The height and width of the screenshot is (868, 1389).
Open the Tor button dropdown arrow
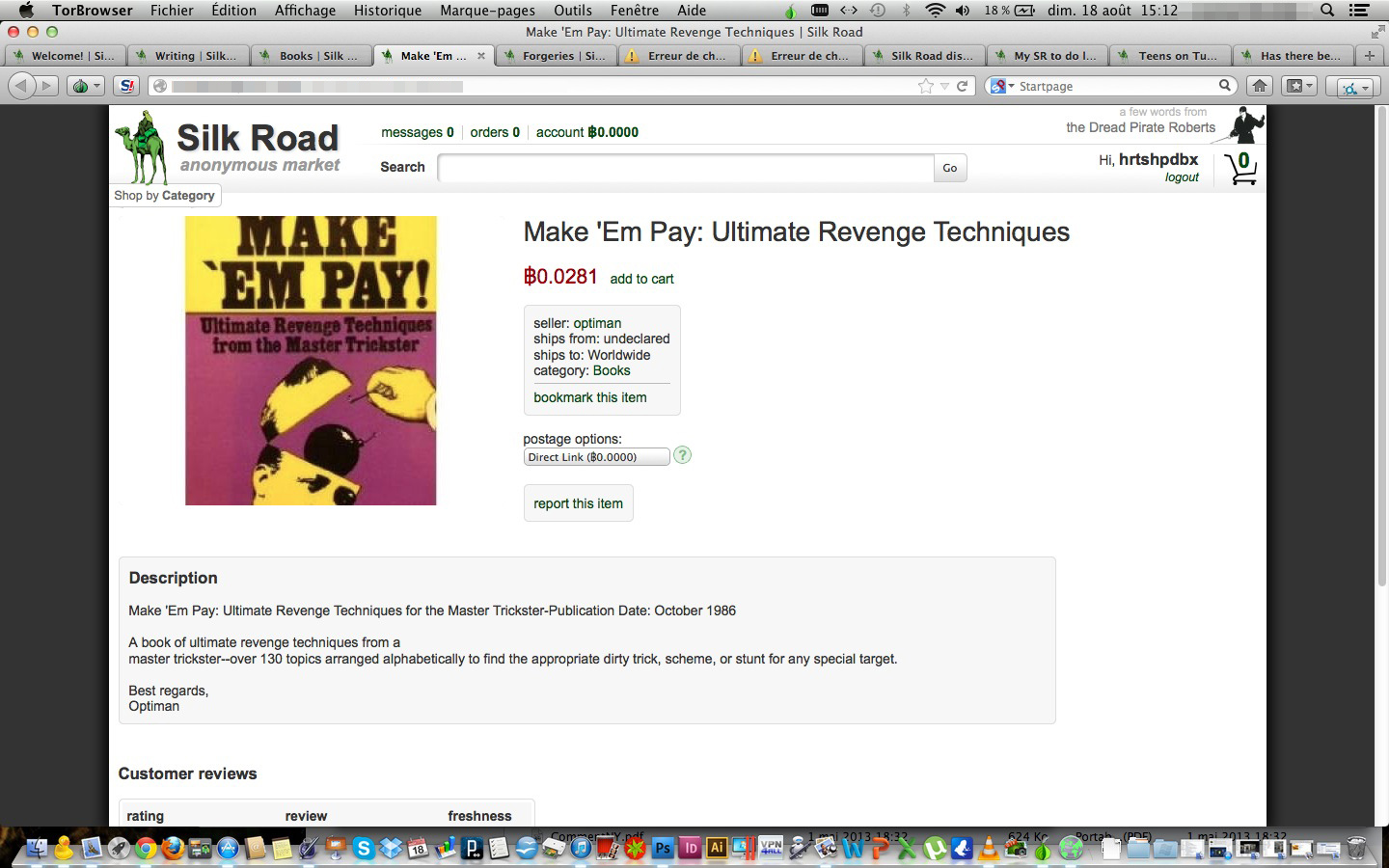[96, 87]
